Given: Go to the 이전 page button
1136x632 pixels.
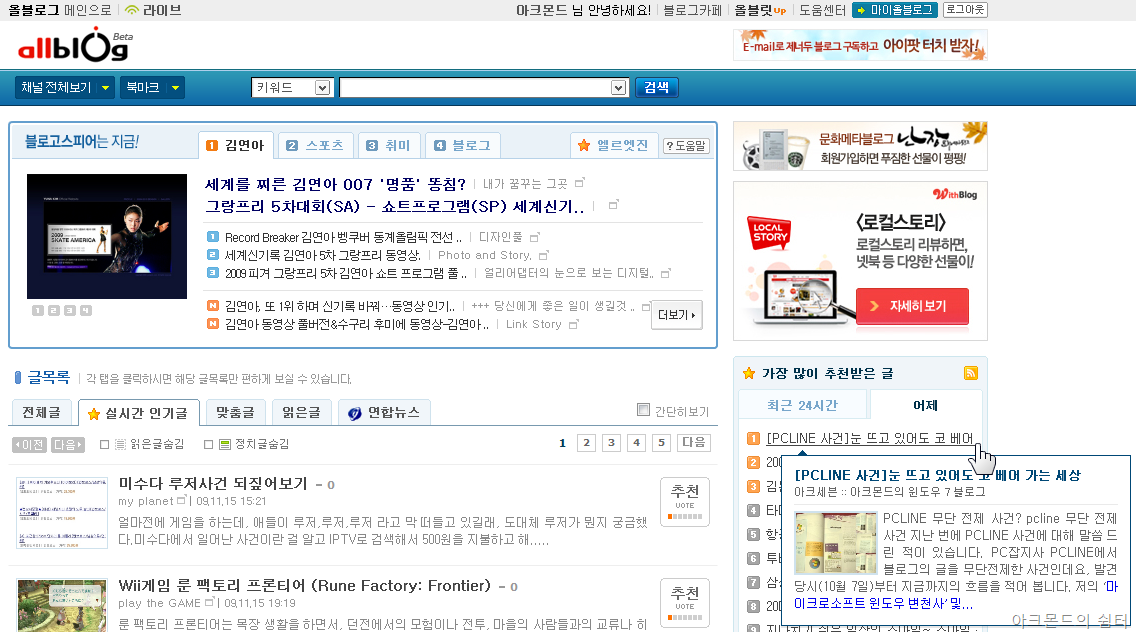Looking at the screenshot, I should [x=30, y=444].
